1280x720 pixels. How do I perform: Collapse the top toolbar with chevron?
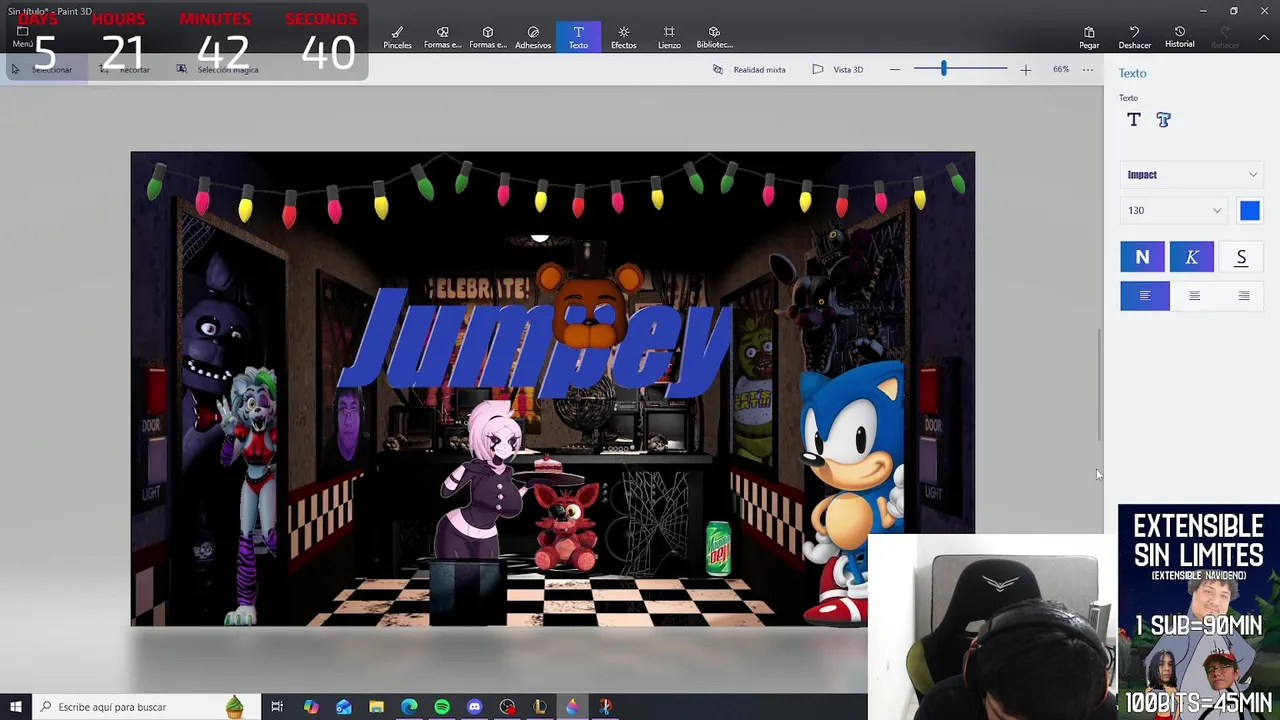point(1265,37)
